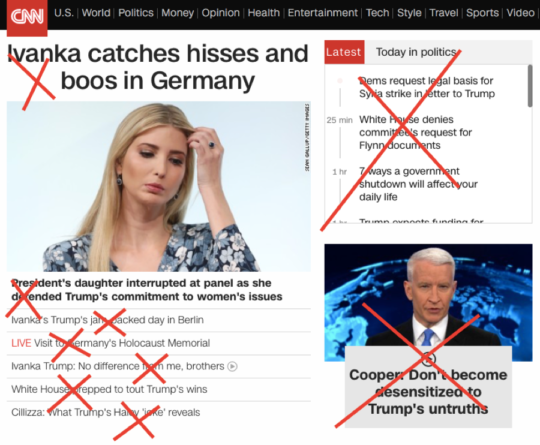This screenshot has width=540, height=445.
Task: Click the Latest panel scrollbar
Action: click(x=530, y=86)
